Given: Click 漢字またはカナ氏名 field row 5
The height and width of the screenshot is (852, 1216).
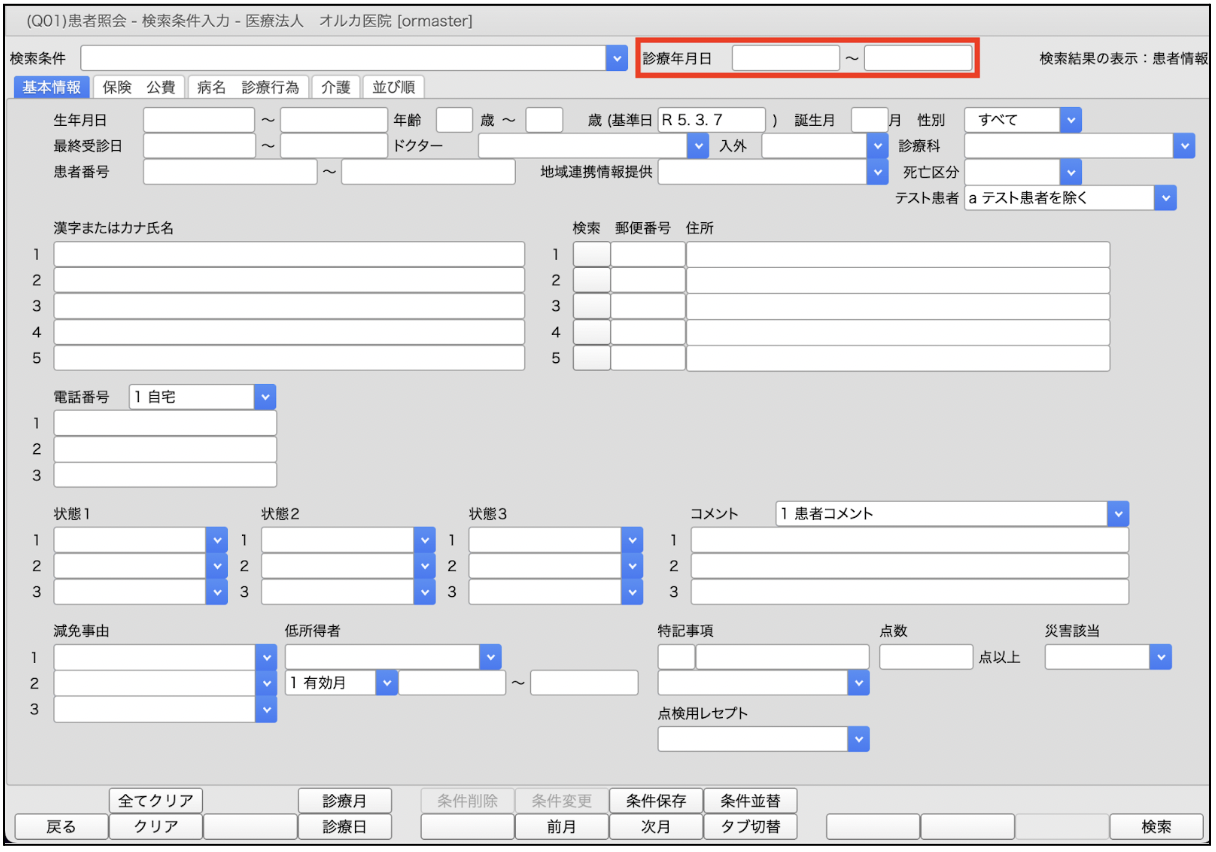Looking at the screenshot, I should pyautogui.click(x=289, y=358).
